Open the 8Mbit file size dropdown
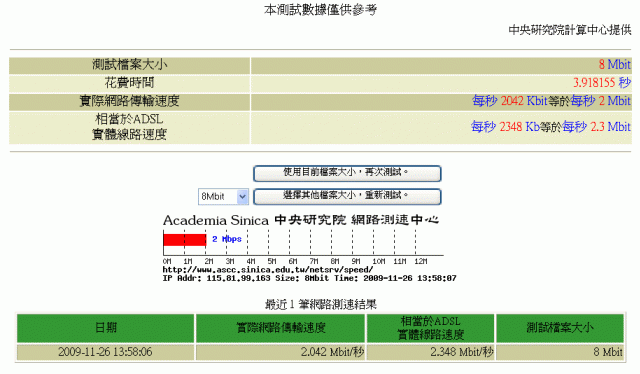This screenshot has height=374, width=640. (223, 196)
